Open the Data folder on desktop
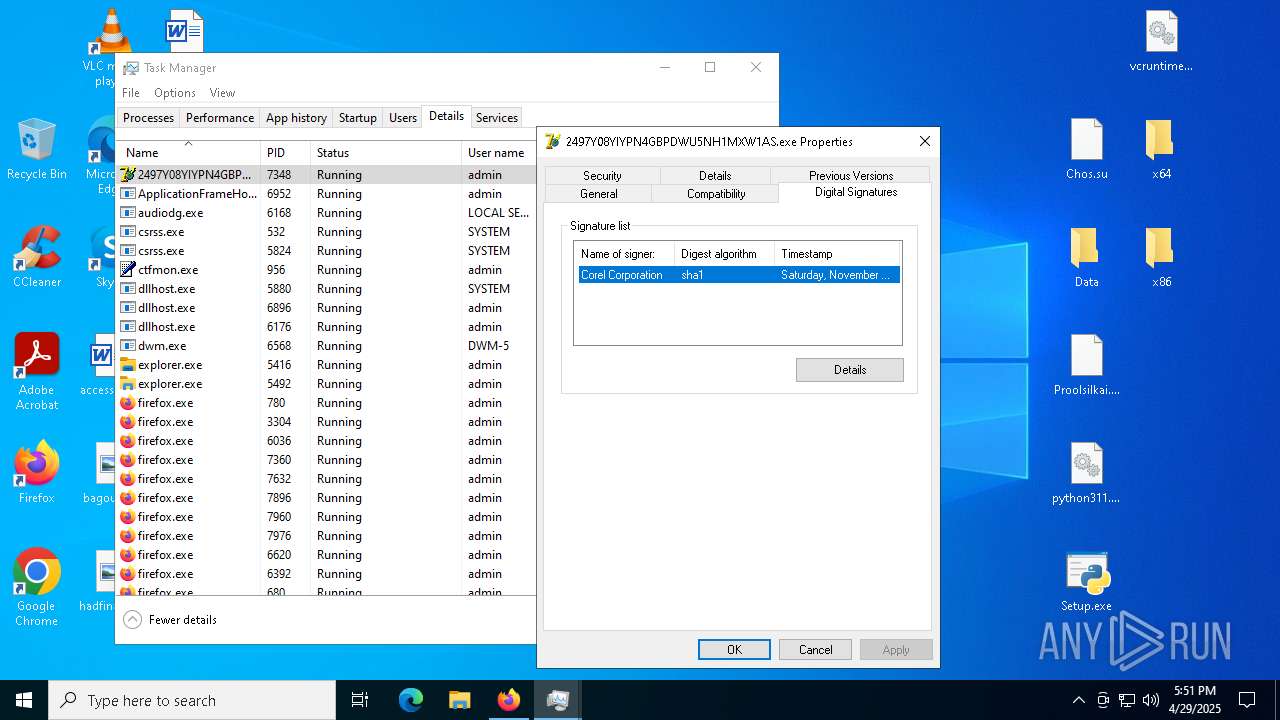The width and height of the screenshot is (1280, 720). [x=1087, y=258]
